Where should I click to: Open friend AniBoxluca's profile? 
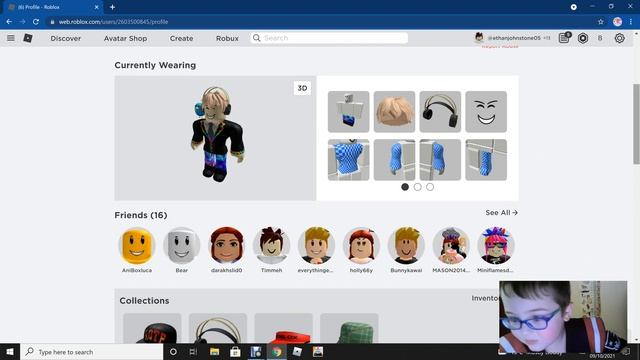tap(137, 246)
